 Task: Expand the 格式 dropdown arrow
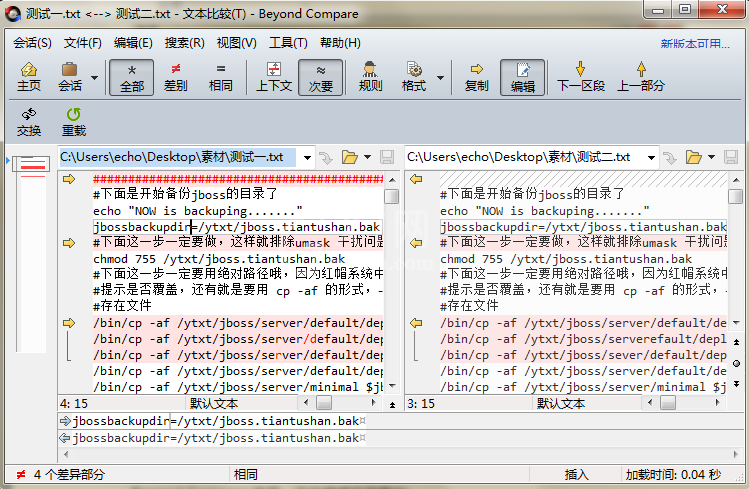[440, 77]
